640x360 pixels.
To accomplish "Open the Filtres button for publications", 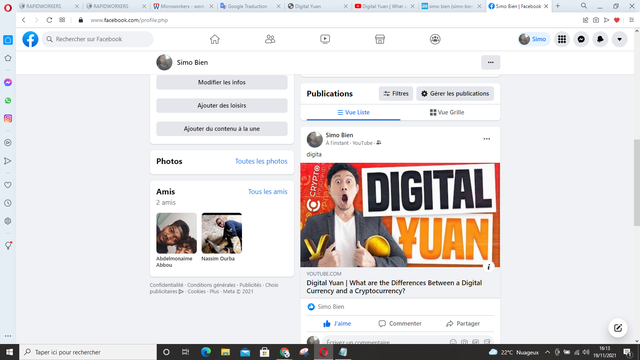I will (x=396, y=93).
